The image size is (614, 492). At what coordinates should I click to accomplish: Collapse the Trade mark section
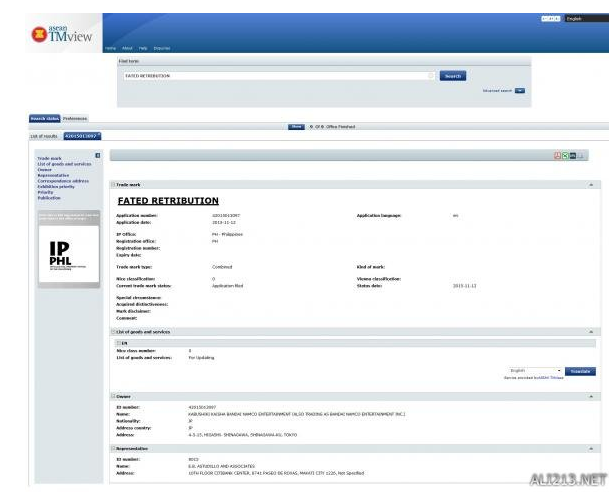pos(590,185)
